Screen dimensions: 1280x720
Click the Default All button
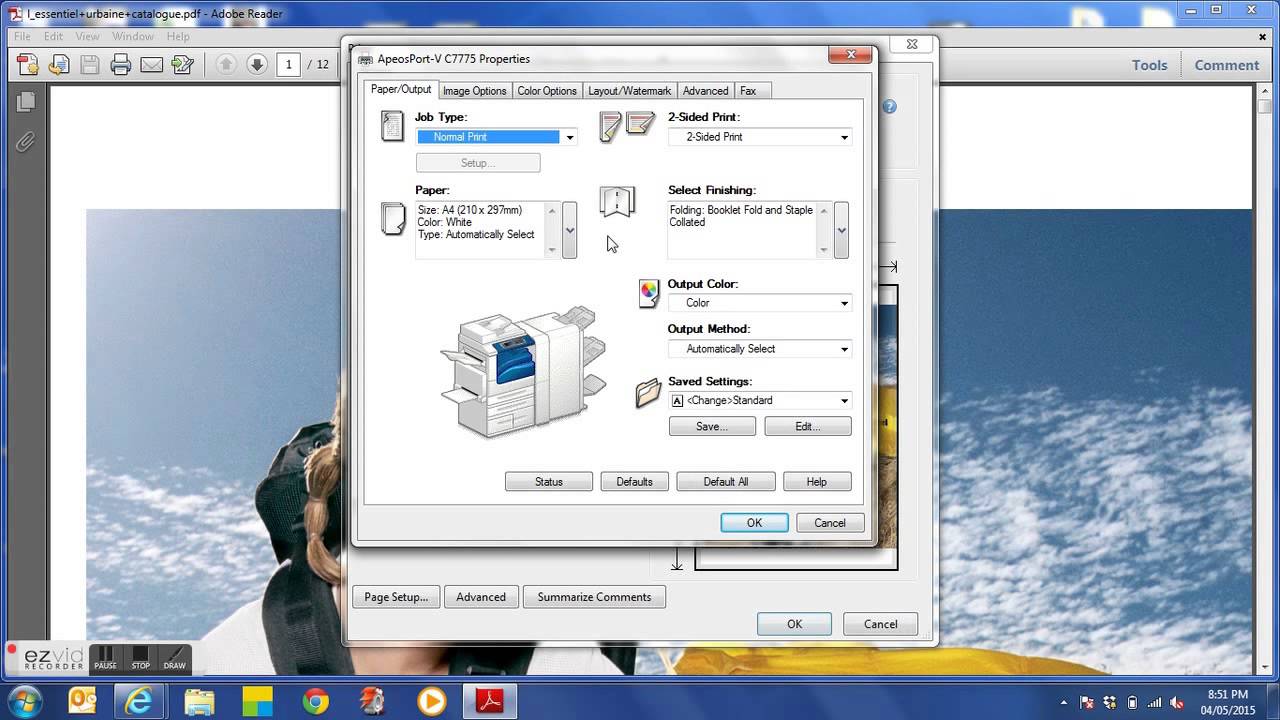[x=726, y=482]
